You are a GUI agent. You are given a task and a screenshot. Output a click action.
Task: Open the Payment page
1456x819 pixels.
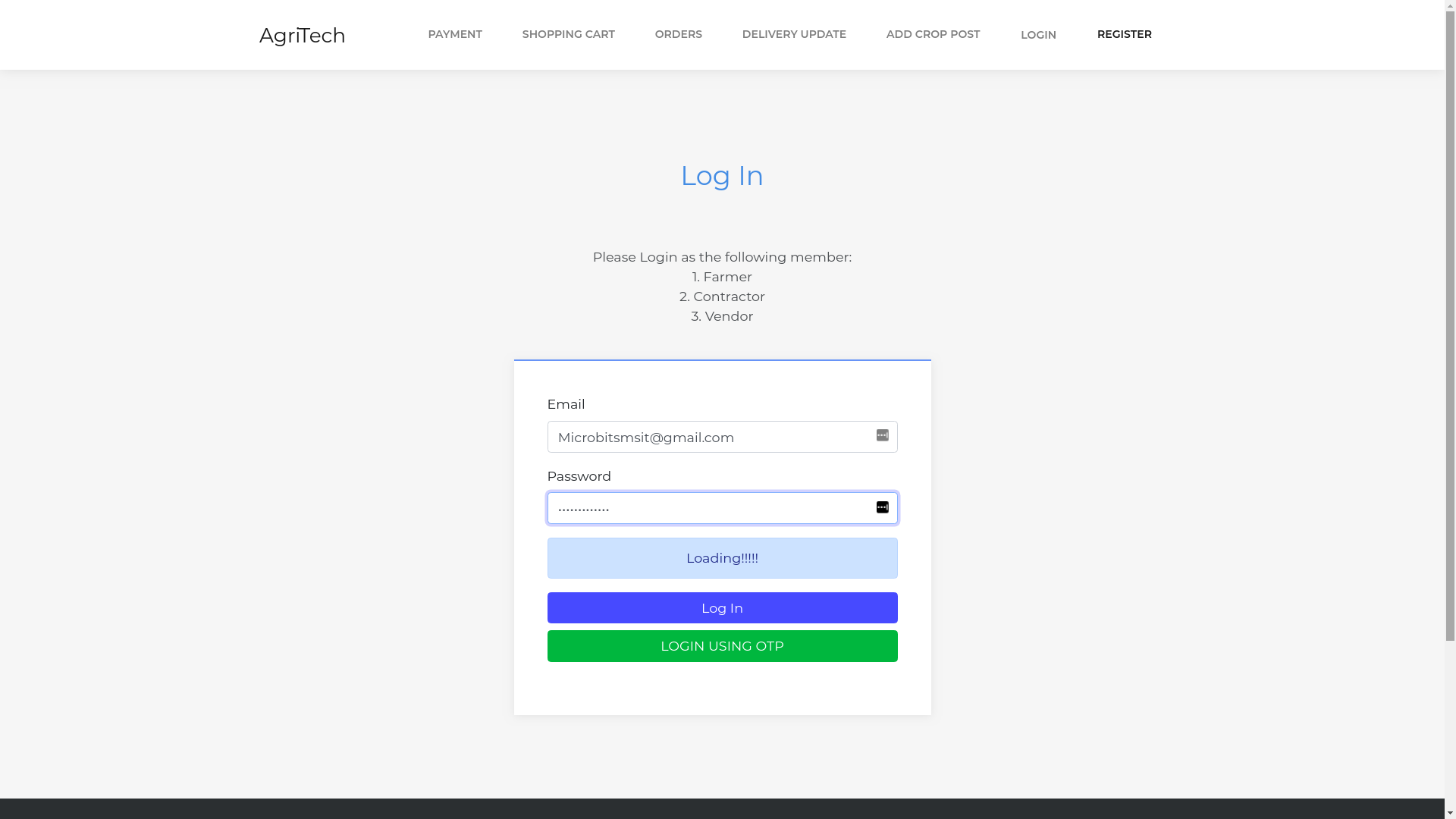[455, 34]
